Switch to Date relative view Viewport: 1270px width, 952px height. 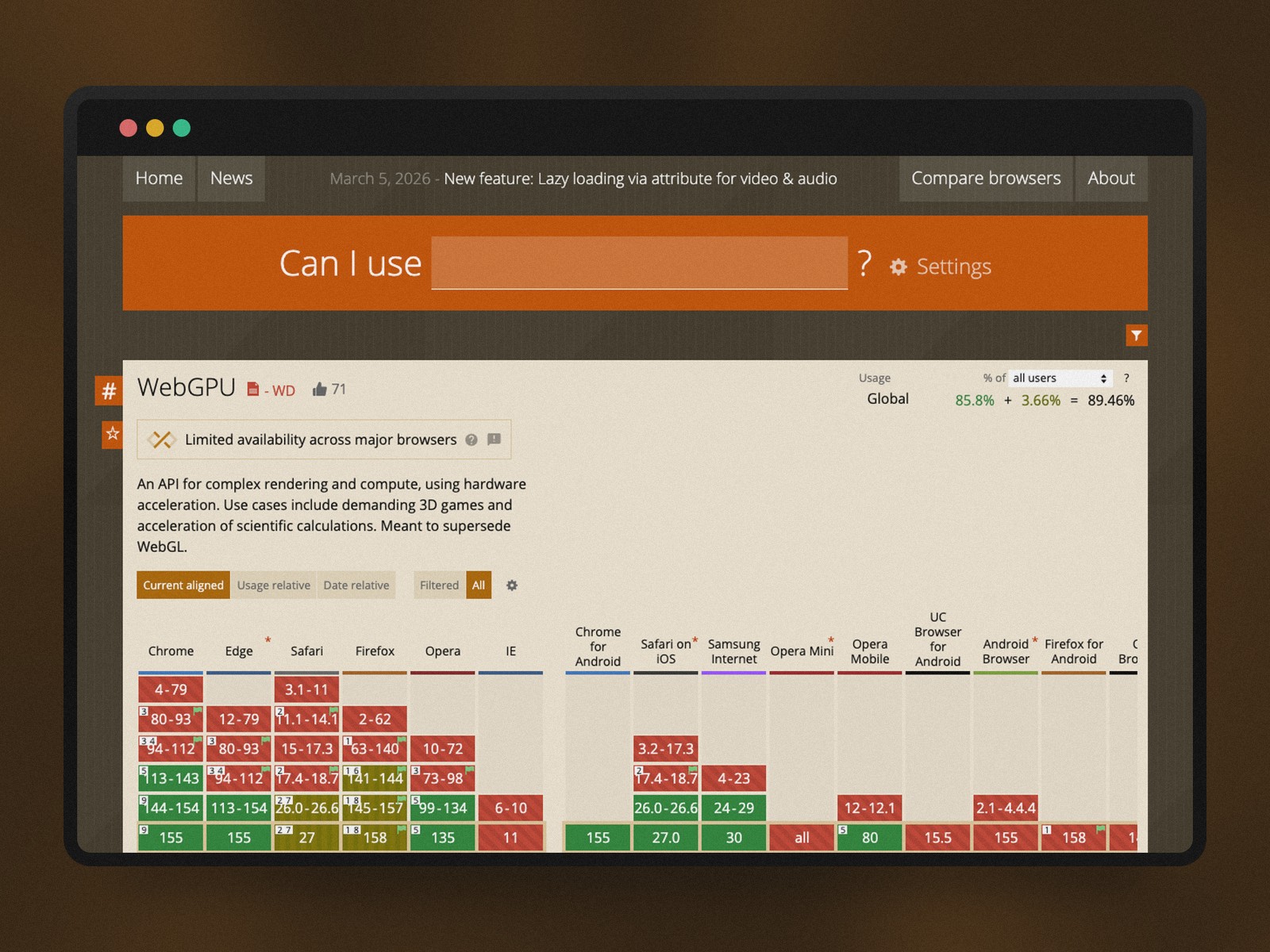356,585
